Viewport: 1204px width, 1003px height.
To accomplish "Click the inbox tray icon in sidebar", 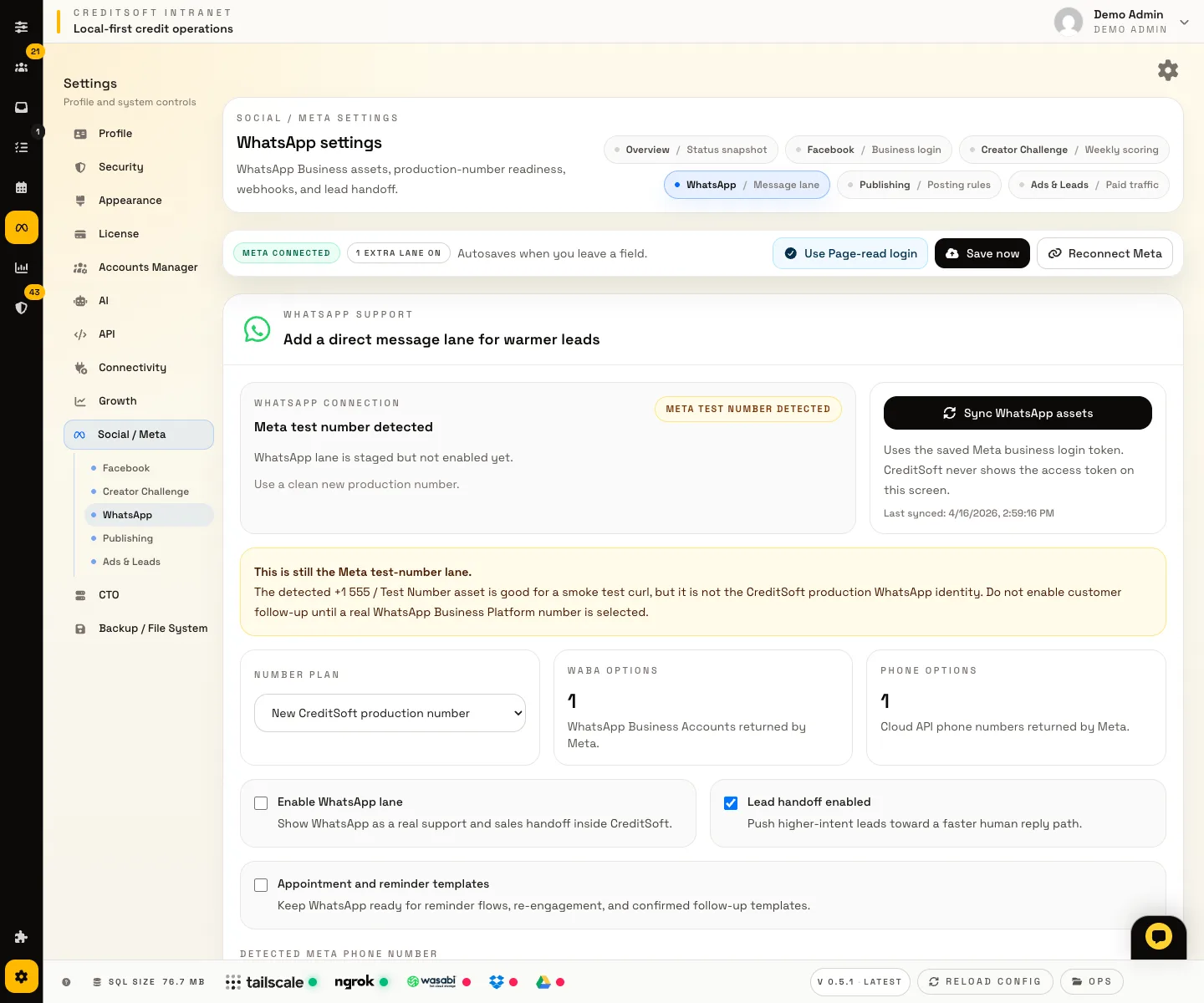I will pyautogui.click(x=22, y=107).
